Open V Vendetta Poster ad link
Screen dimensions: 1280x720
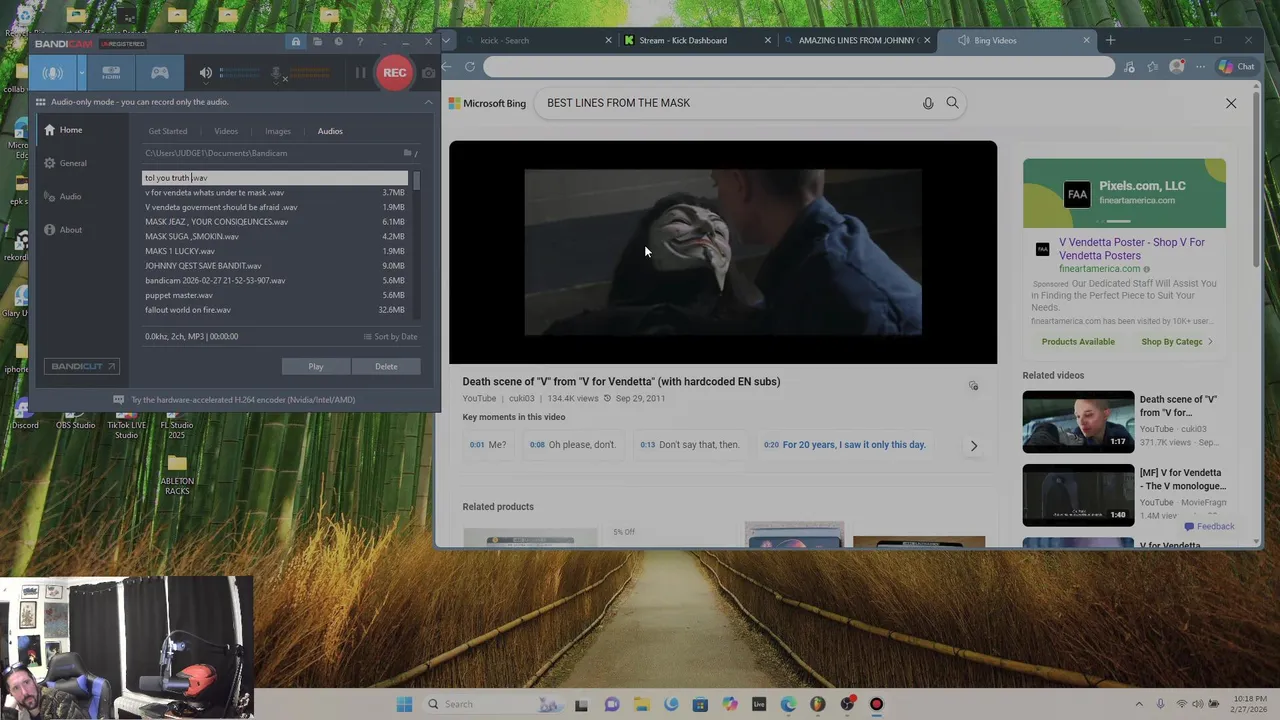[1131, 249]
